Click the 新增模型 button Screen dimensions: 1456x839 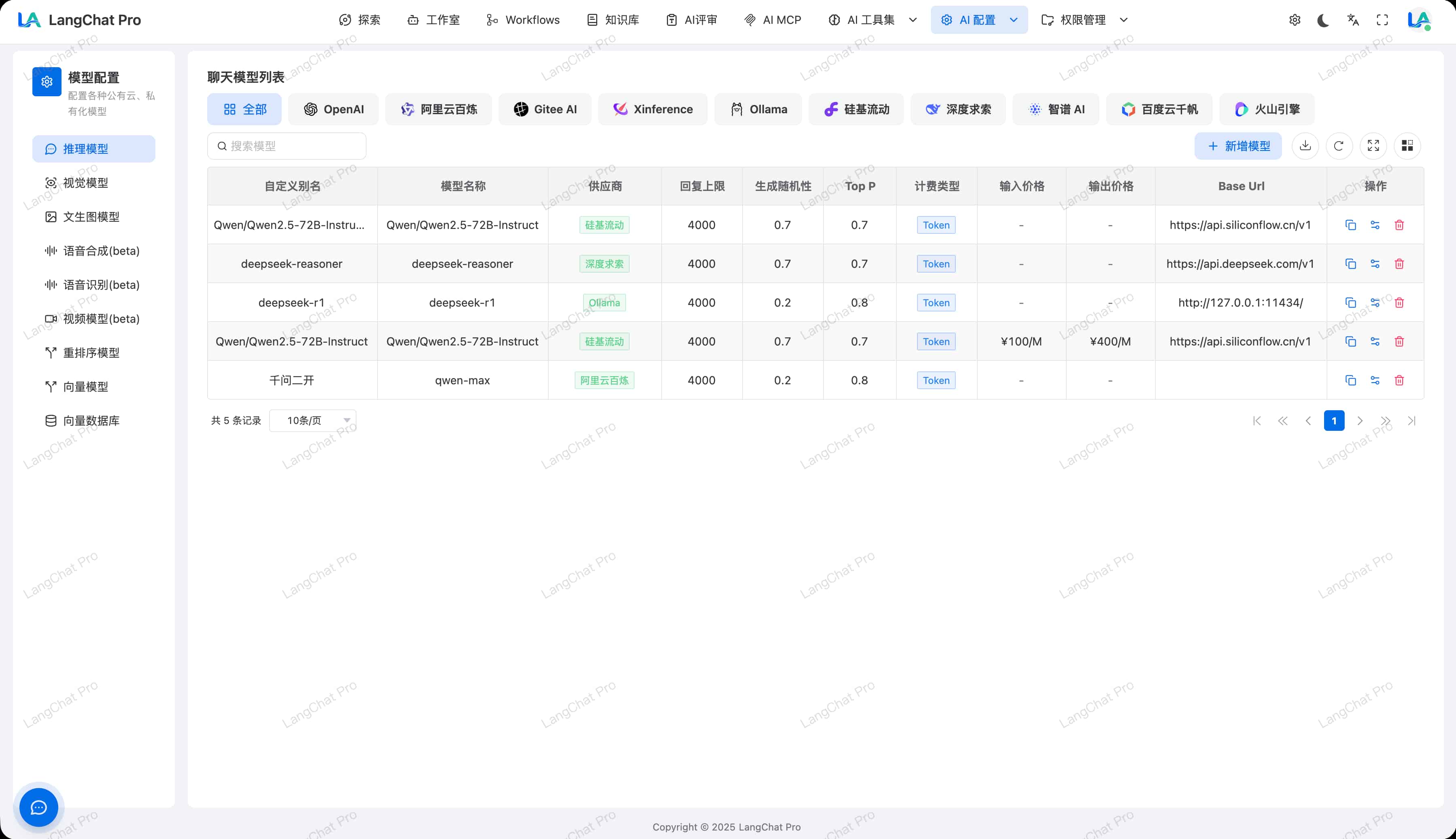[1237, 146]
